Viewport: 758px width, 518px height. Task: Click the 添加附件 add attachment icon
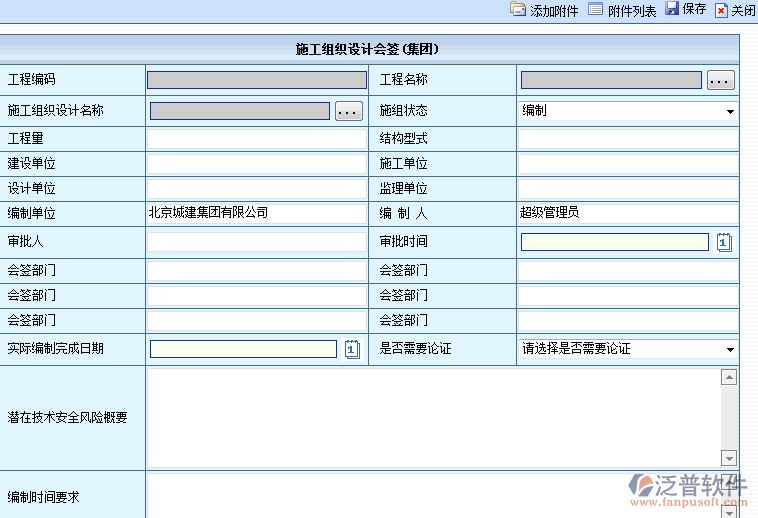coord(517,9)
